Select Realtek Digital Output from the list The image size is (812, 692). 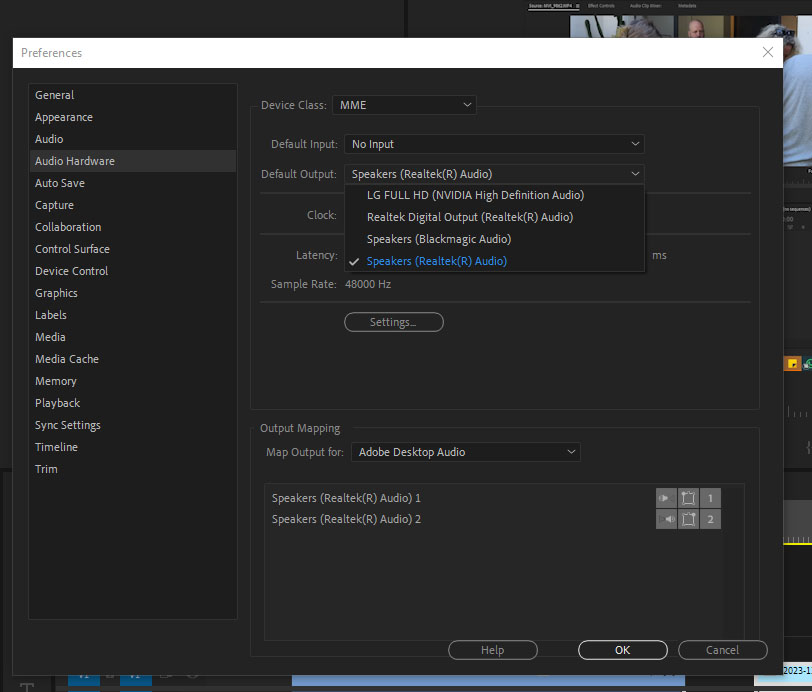[470, 217]
